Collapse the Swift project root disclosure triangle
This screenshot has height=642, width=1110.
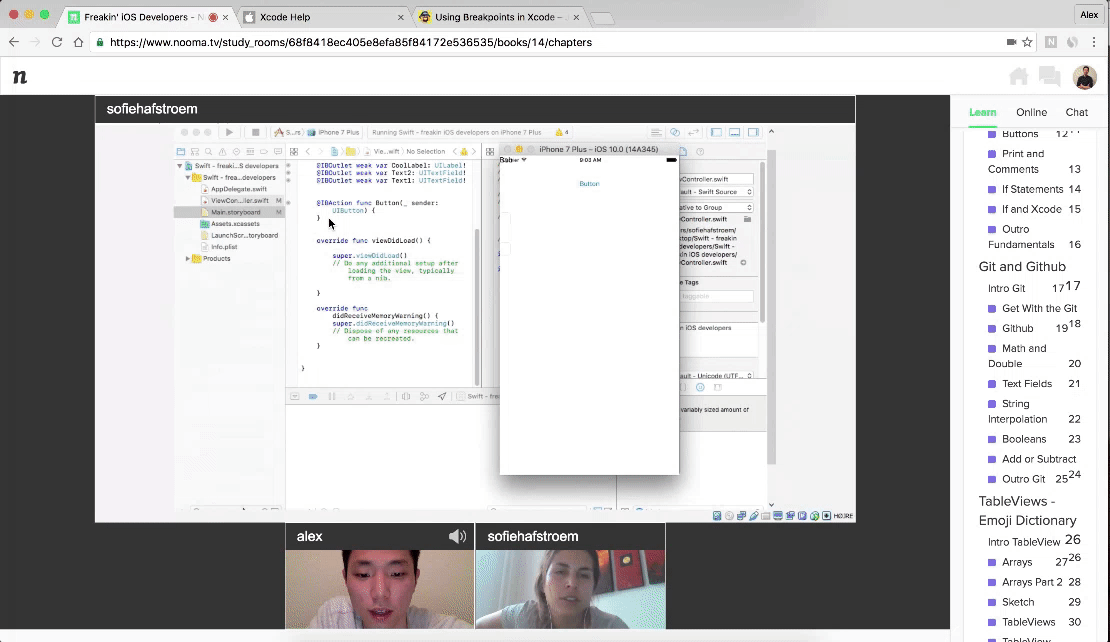180,166
